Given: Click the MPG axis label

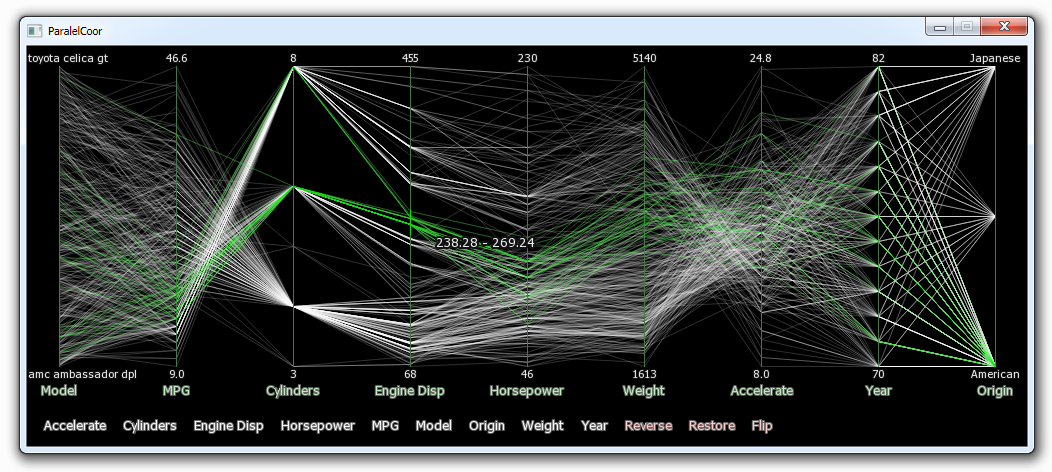Looking at the screenshot, I should 176,391.
